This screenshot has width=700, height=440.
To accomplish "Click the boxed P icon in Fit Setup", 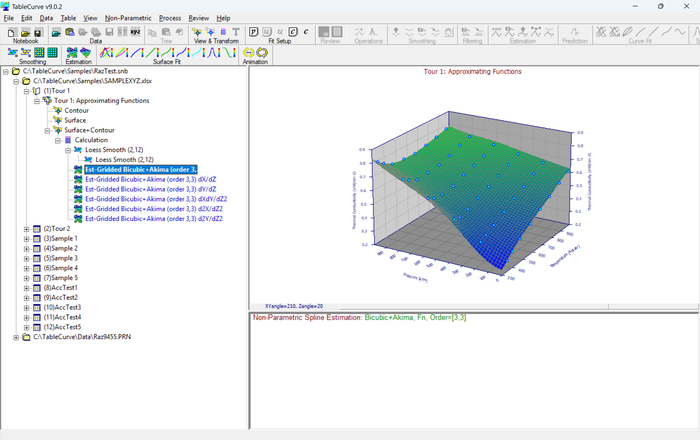I will 254,32.
